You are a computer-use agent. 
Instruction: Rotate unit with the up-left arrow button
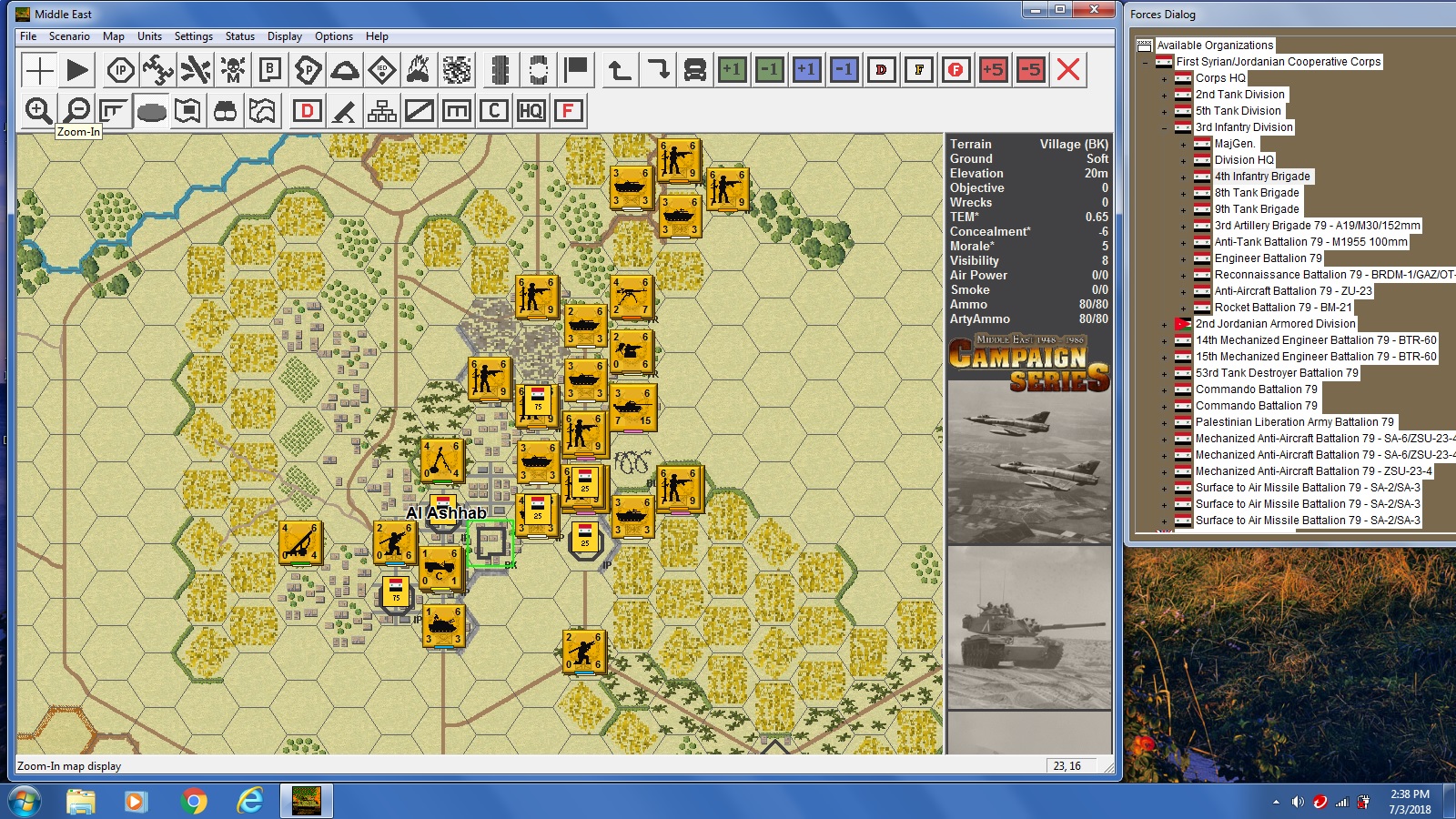coord(620,69)
